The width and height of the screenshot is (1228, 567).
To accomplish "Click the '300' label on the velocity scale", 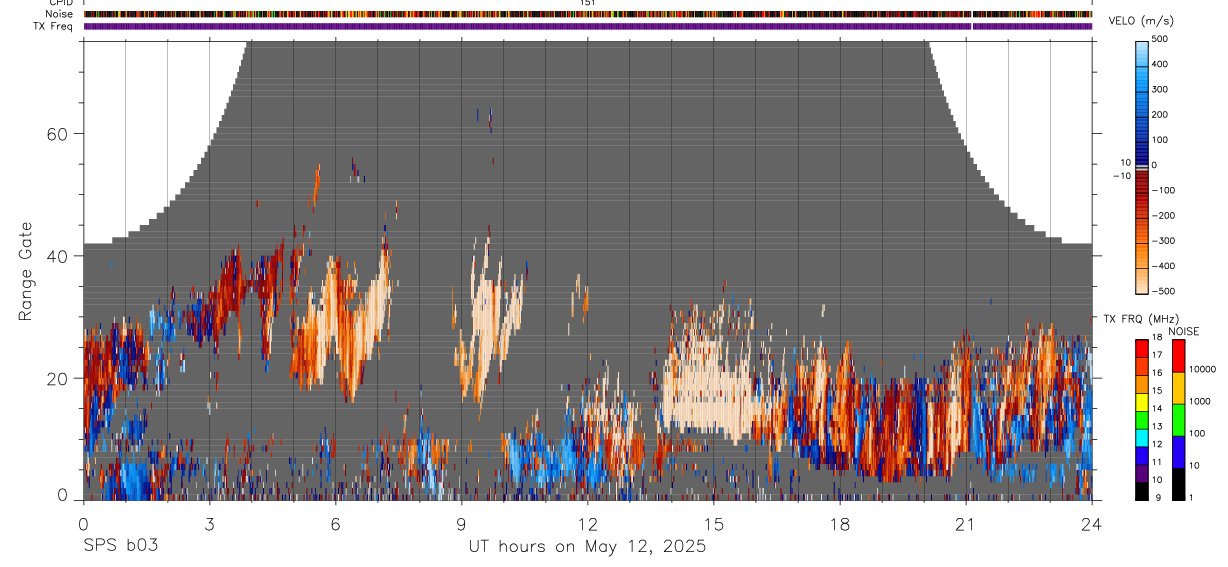I will (x=1162, y=90).
